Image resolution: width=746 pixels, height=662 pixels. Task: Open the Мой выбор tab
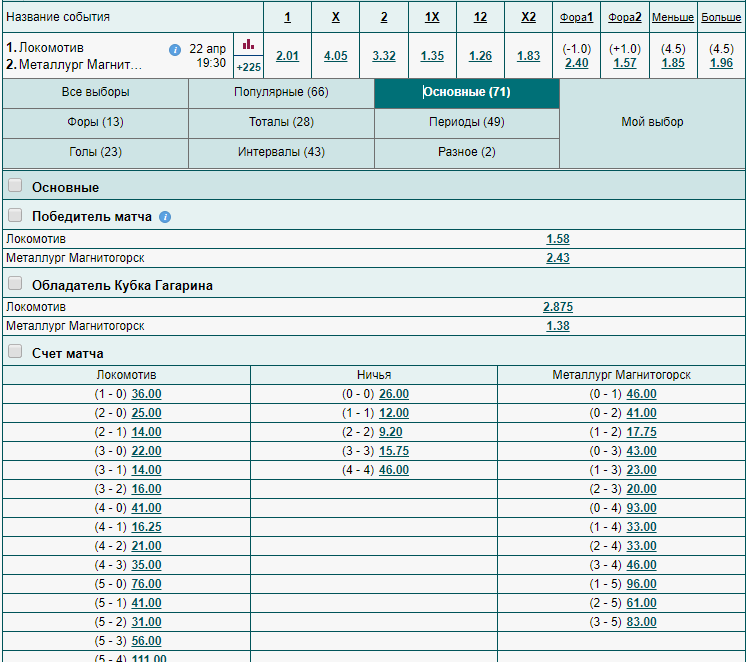652,122
